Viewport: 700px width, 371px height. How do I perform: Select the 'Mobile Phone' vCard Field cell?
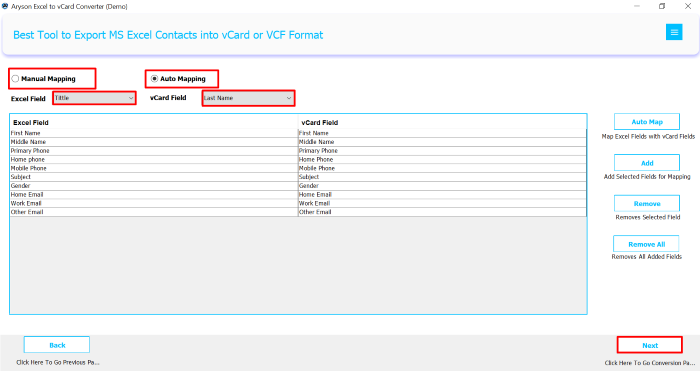pyautogui.click(x=442, y=168)
